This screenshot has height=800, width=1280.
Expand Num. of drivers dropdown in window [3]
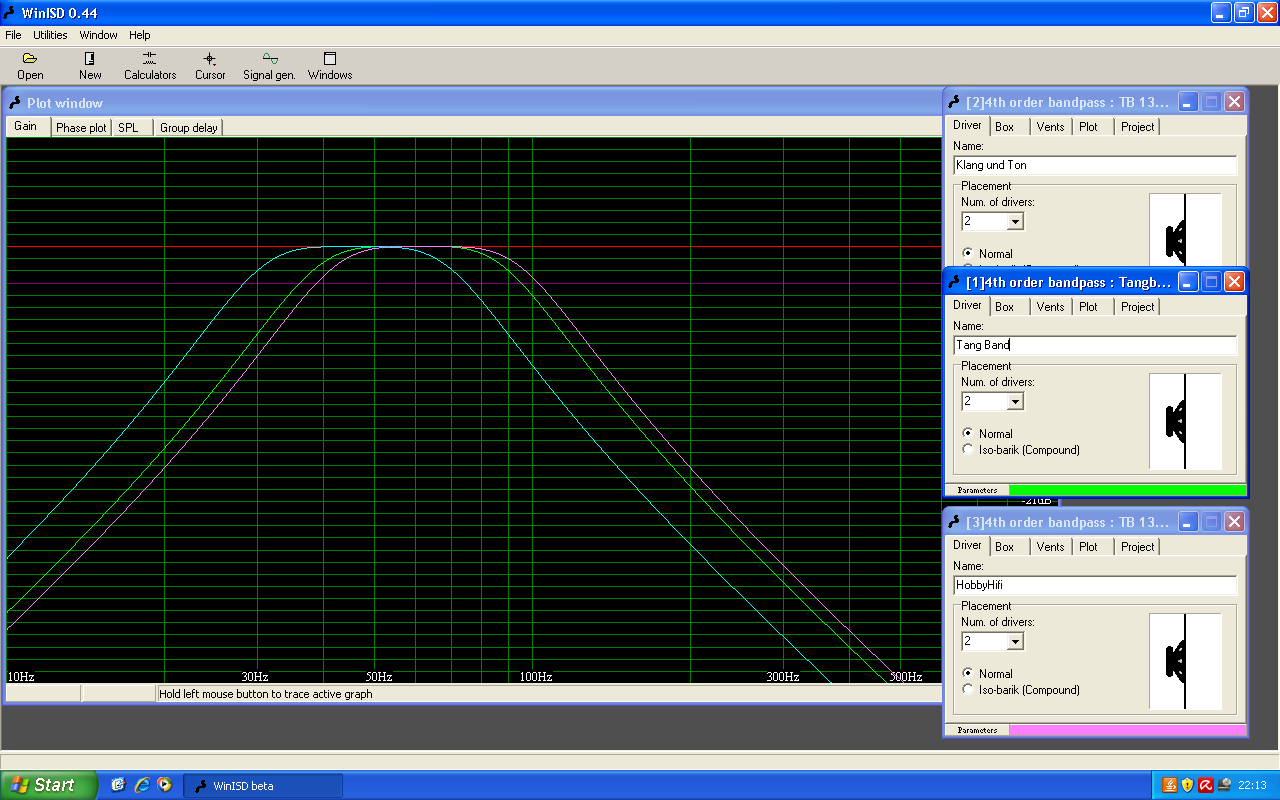click(x=1015, y=642)
